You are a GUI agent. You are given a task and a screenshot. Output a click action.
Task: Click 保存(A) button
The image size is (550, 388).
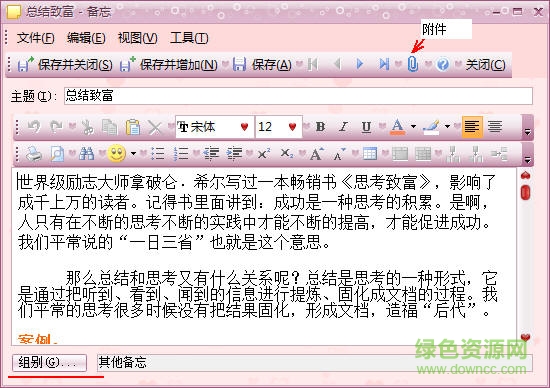[x=262, y=65]
